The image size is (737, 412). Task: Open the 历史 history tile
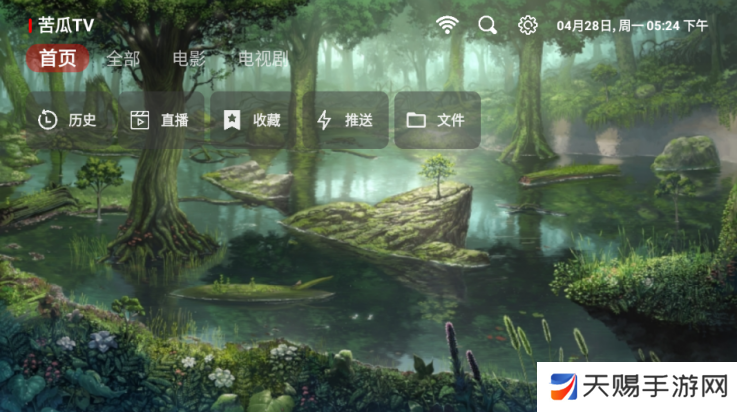[x=69, y=120]
